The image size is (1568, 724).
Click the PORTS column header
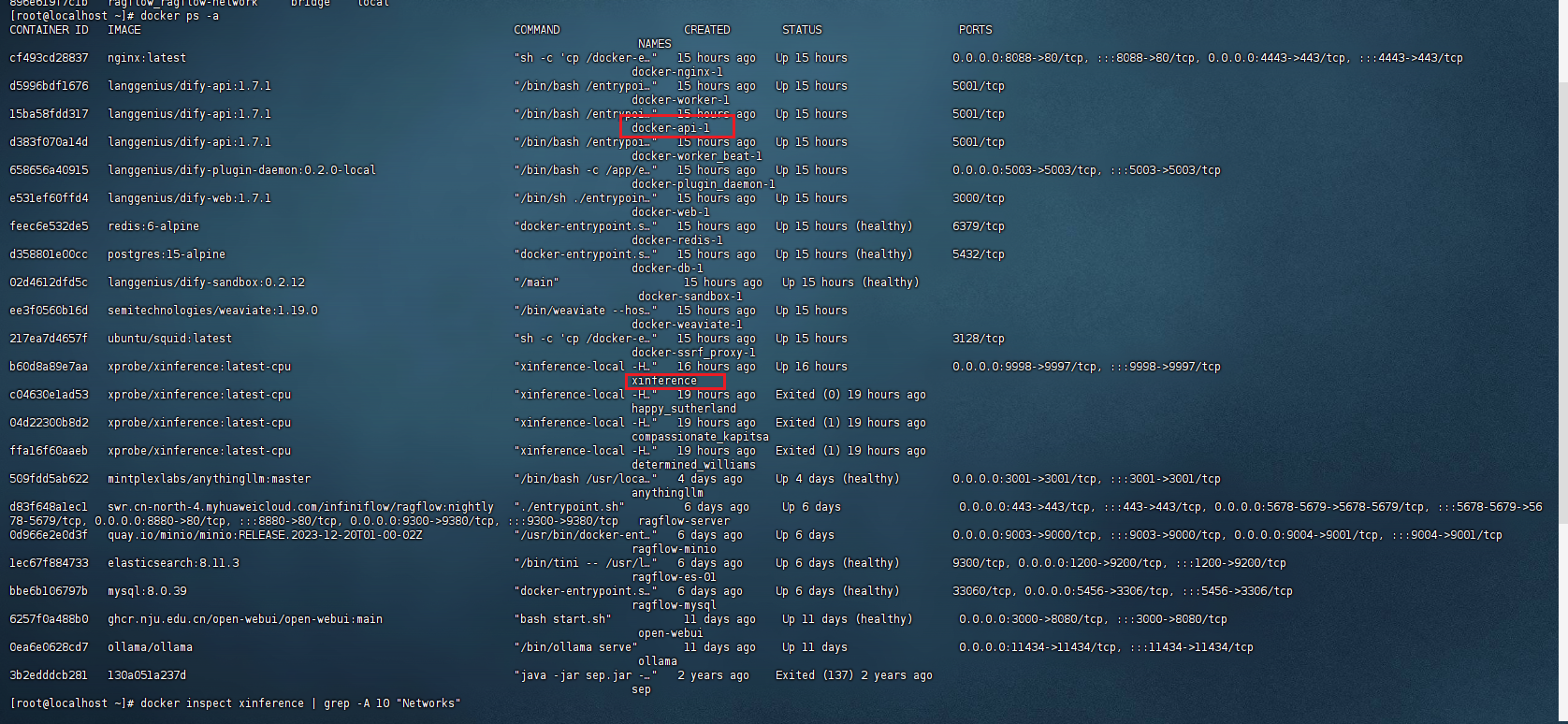pos(976,30)
